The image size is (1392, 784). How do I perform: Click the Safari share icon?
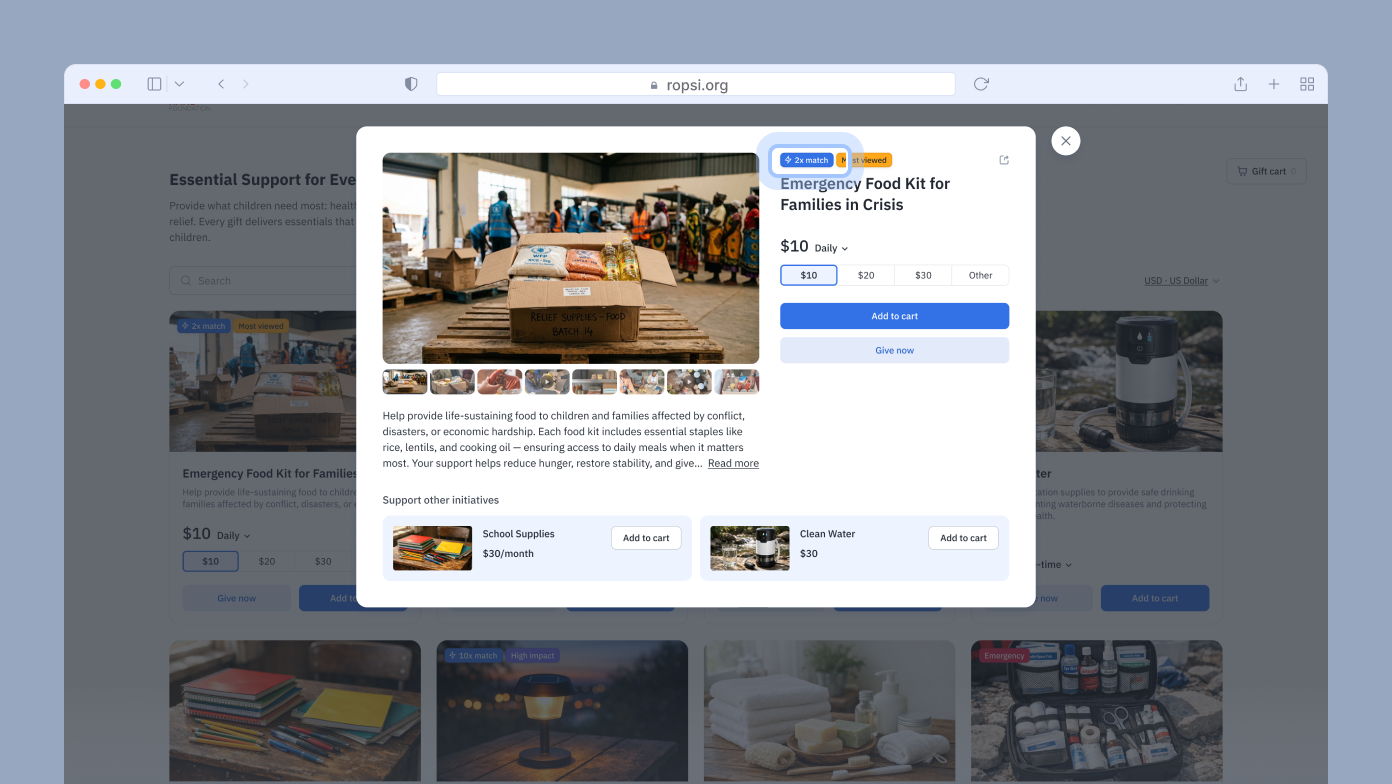[x=1240, y=84]
